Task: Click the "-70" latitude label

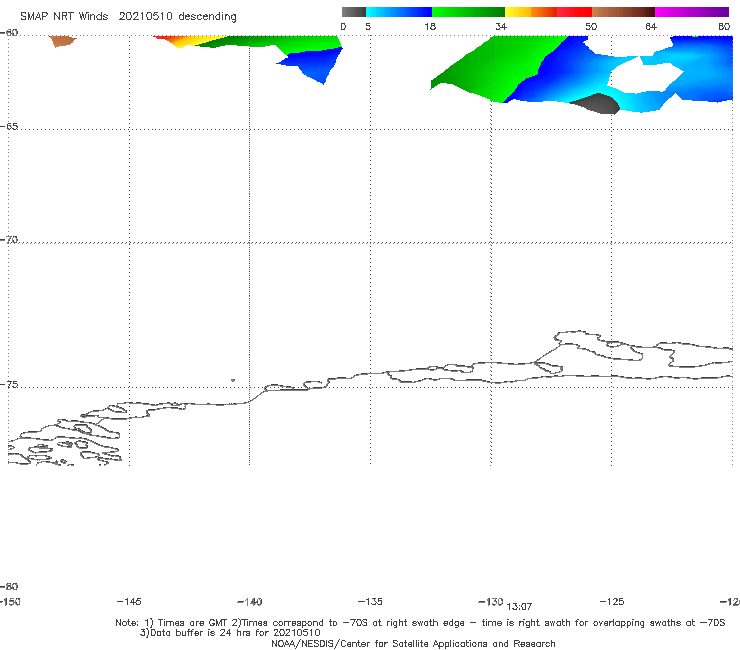Action: 9,240
